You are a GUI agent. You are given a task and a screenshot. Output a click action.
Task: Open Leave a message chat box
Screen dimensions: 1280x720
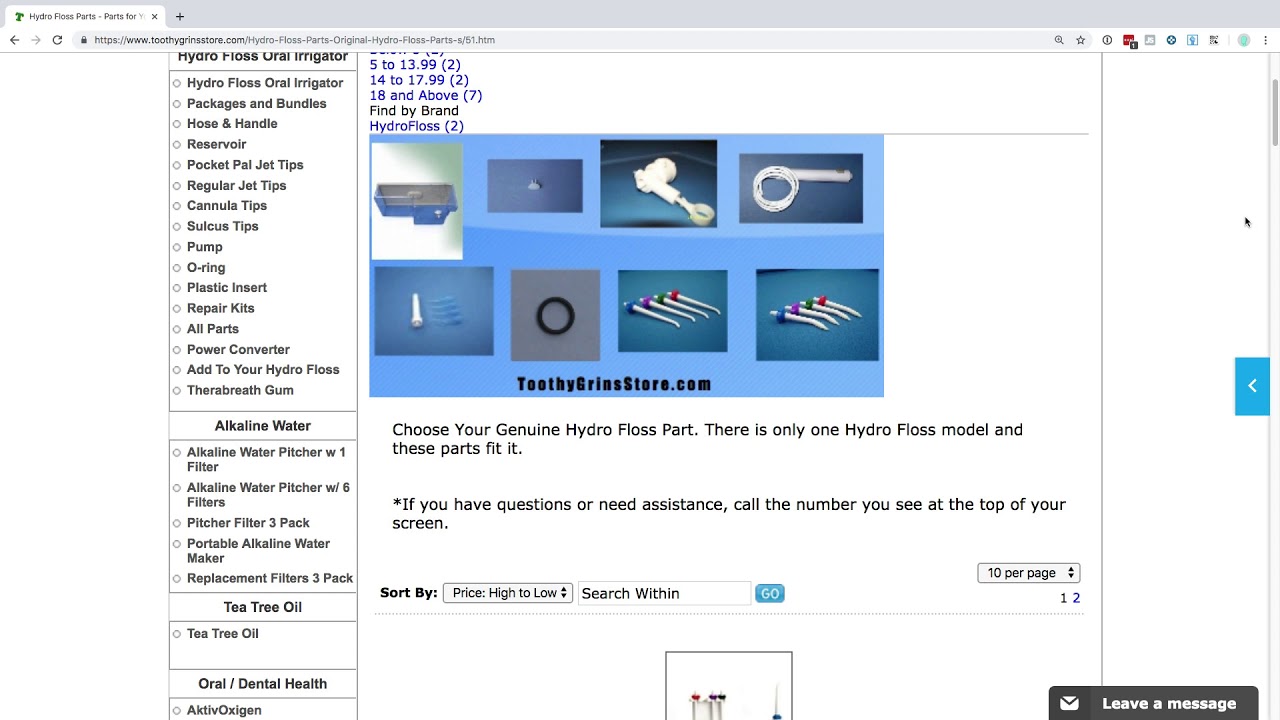click(1153, 703)
